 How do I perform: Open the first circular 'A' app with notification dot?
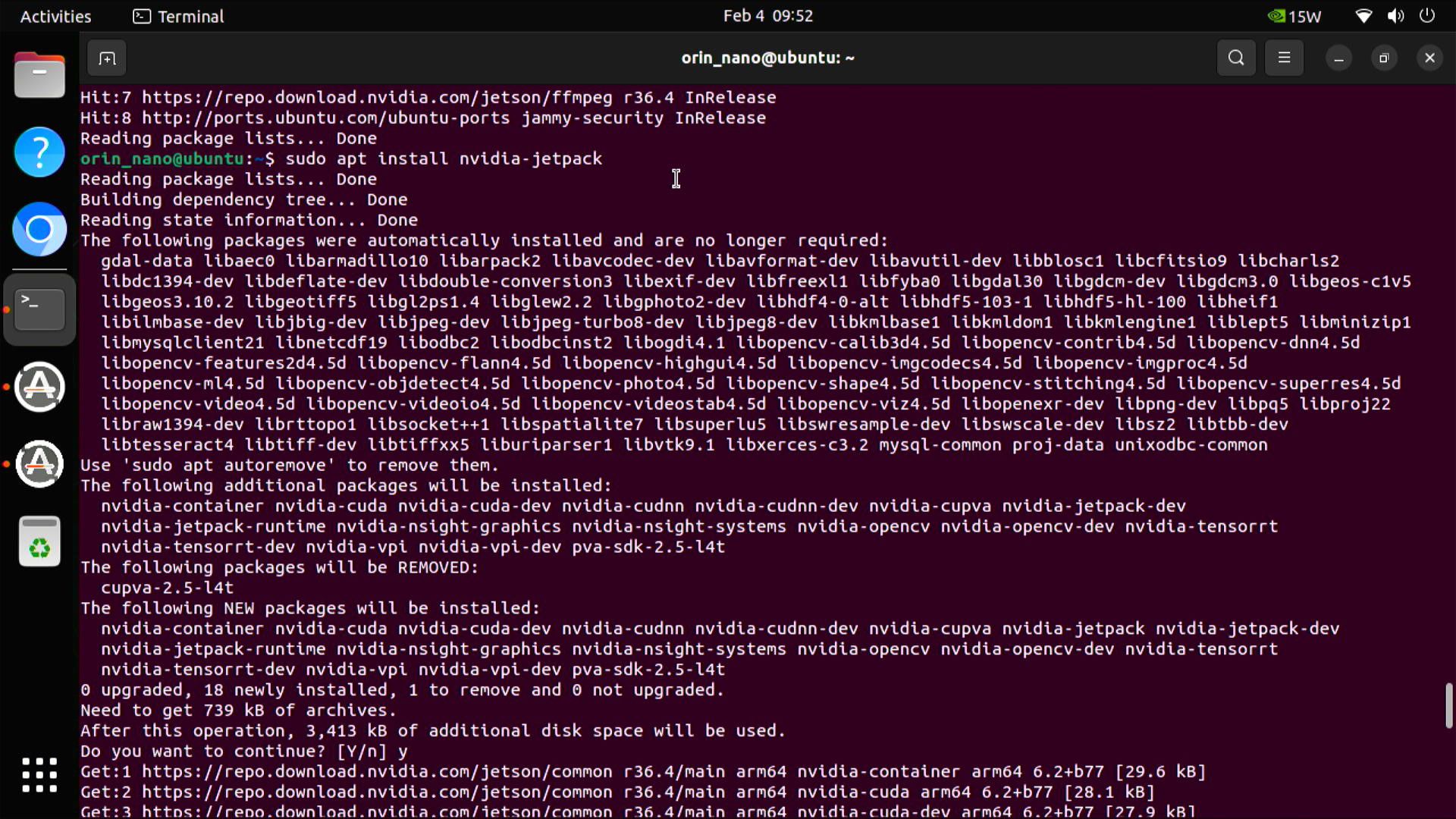pyautogui.click(x=39, y=387)
